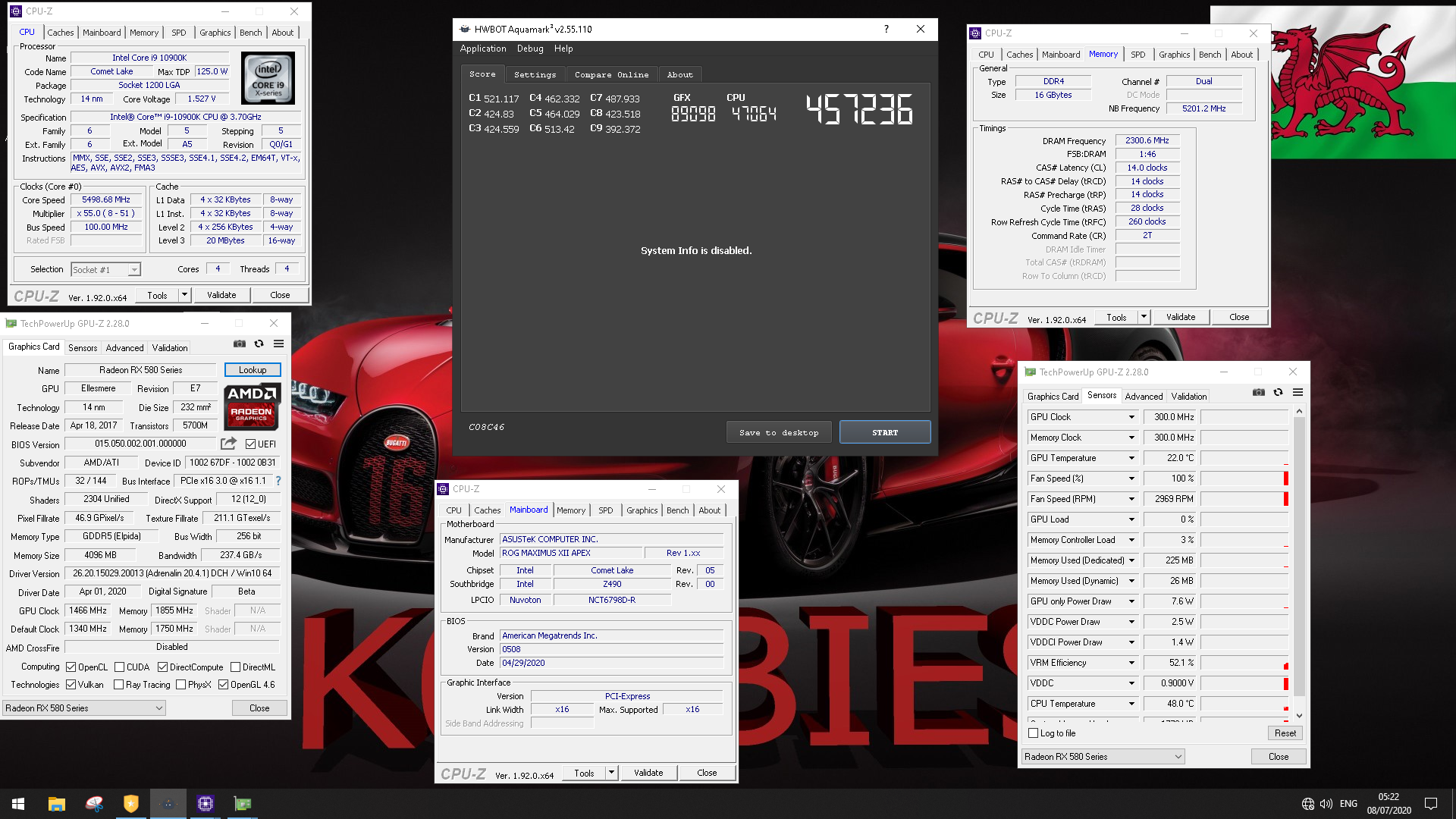Viewport: 1456px width, 819px height.
Task: Open the Windows Start menu
Action: [18, 804]
